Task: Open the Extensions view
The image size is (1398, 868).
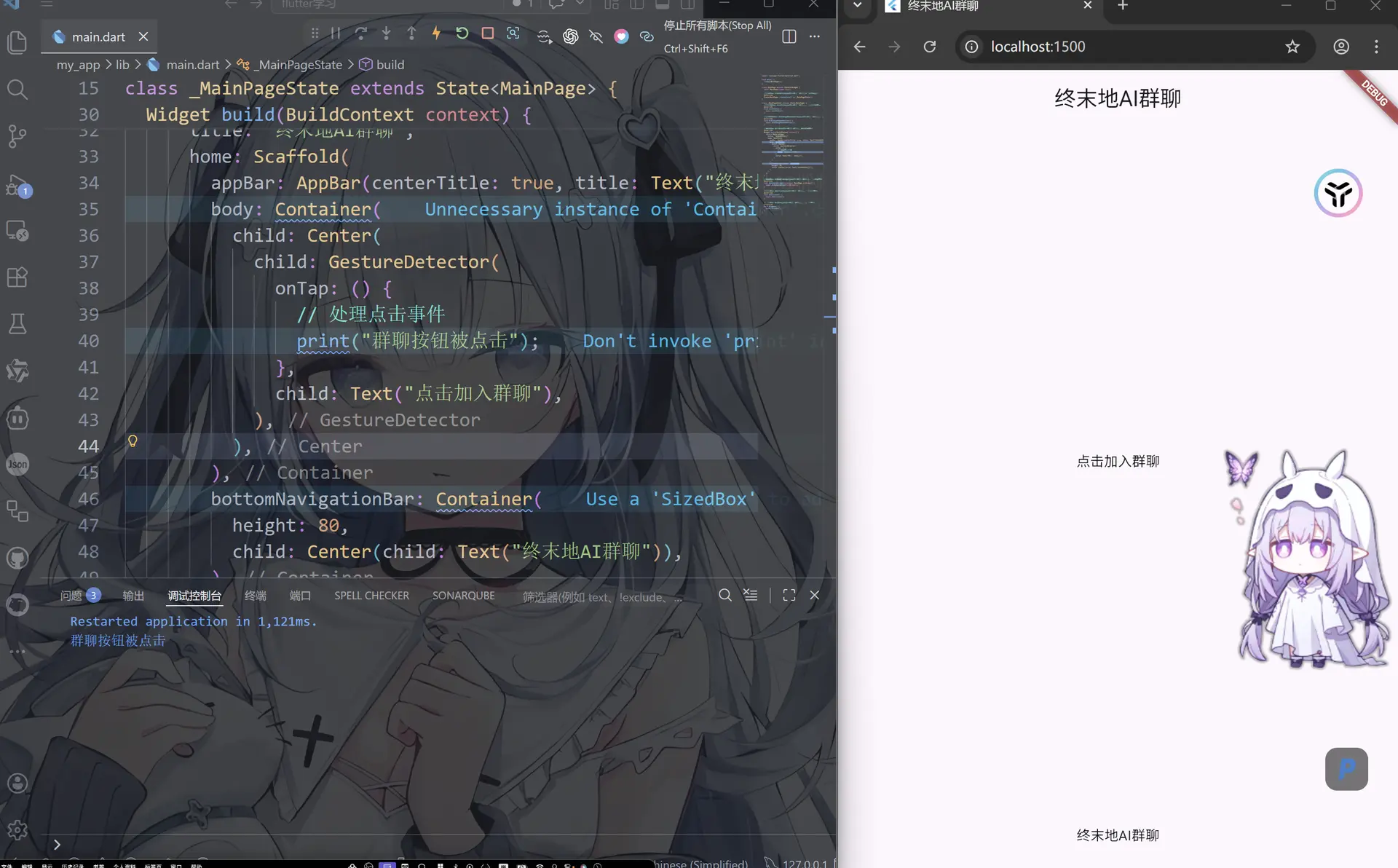Action: coord(17,277)
